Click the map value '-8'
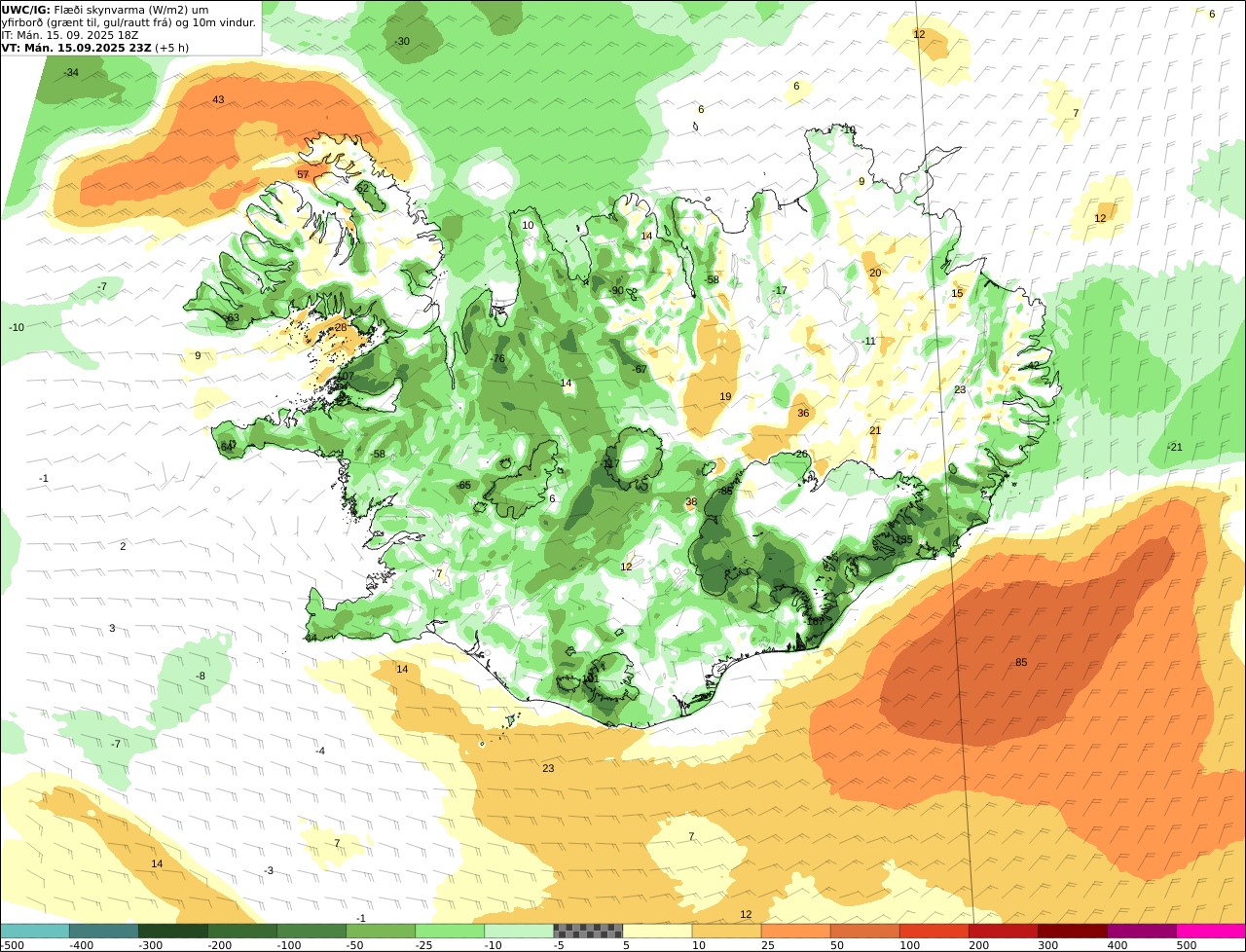1246x952 pixels. (x=201, y=677)
